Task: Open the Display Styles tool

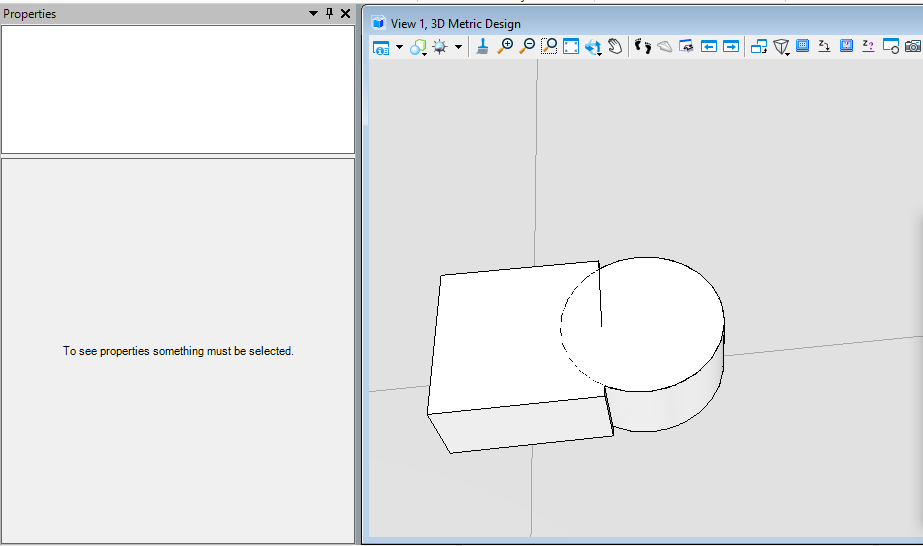Action: (x=418, y=47)
